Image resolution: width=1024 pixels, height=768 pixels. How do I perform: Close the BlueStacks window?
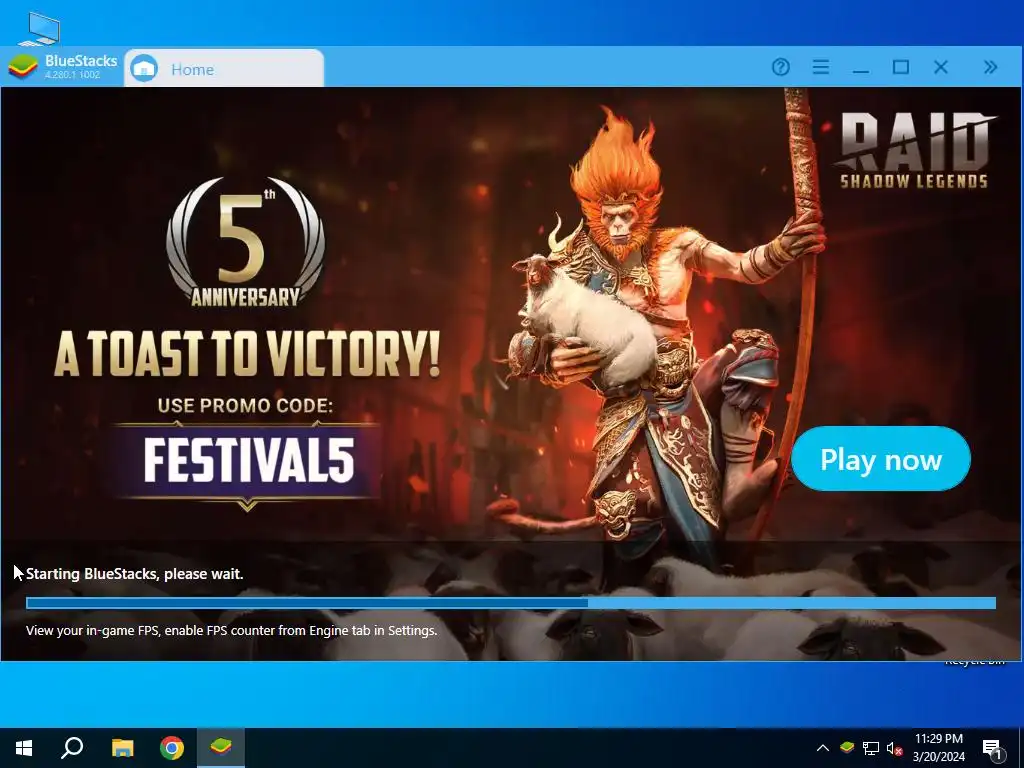(940, 67)
